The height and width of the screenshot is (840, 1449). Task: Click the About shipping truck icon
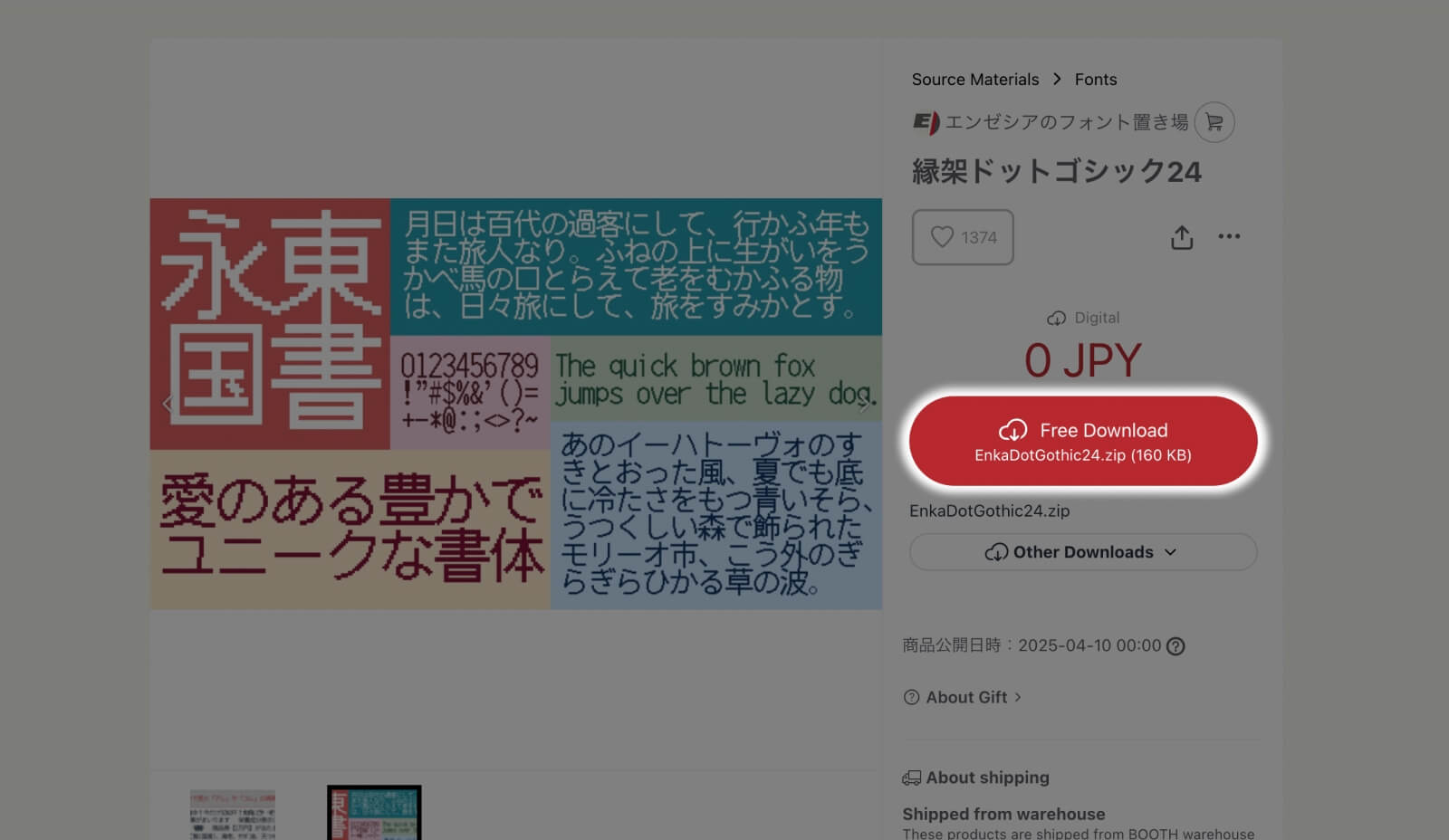911,777
